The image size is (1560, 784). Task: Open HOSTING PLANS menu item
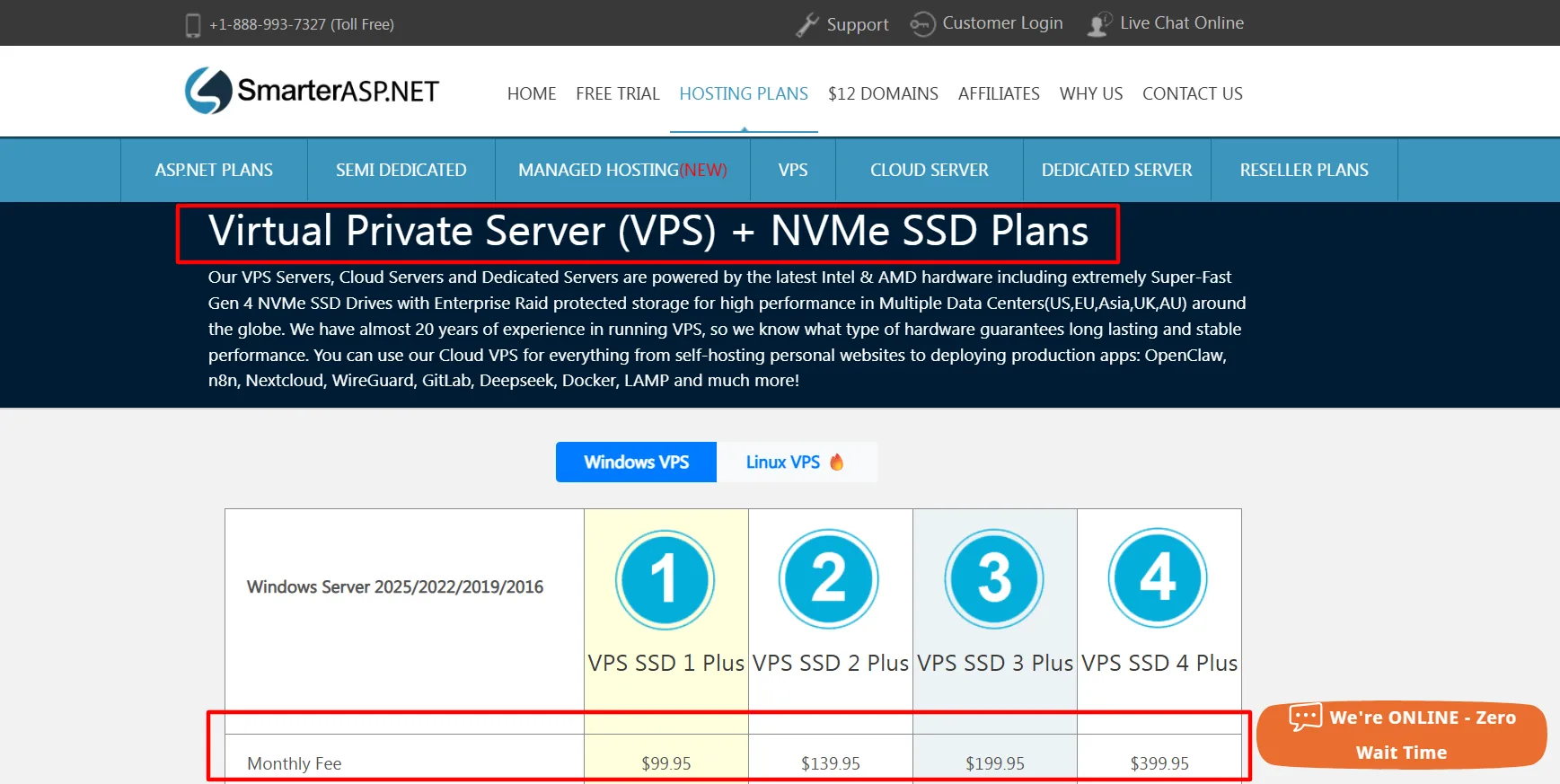click(x=744, y=93)
